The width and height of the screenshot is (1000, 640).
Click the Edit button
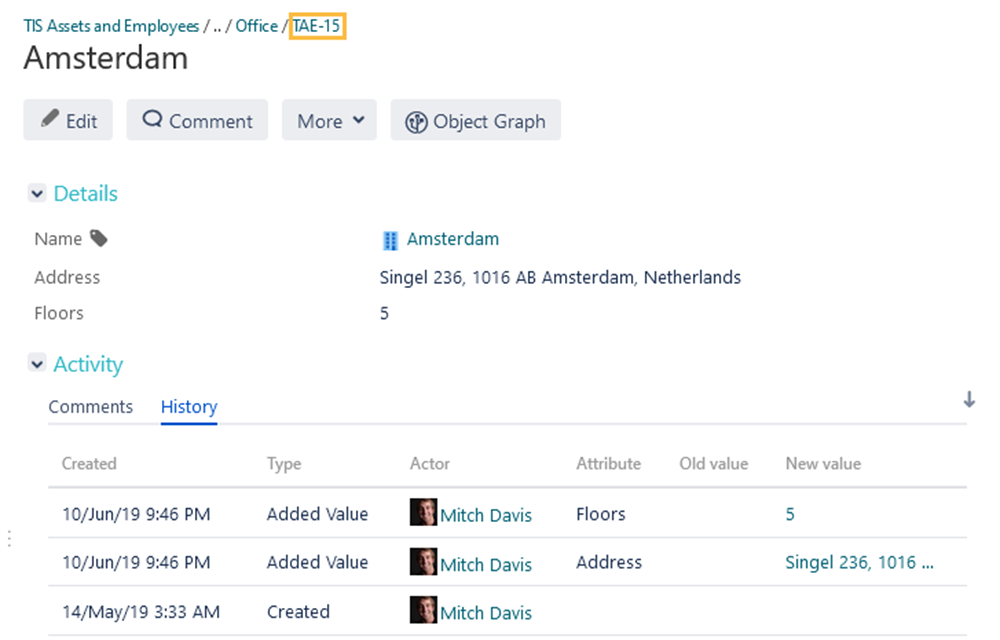(x=68, y=120)
